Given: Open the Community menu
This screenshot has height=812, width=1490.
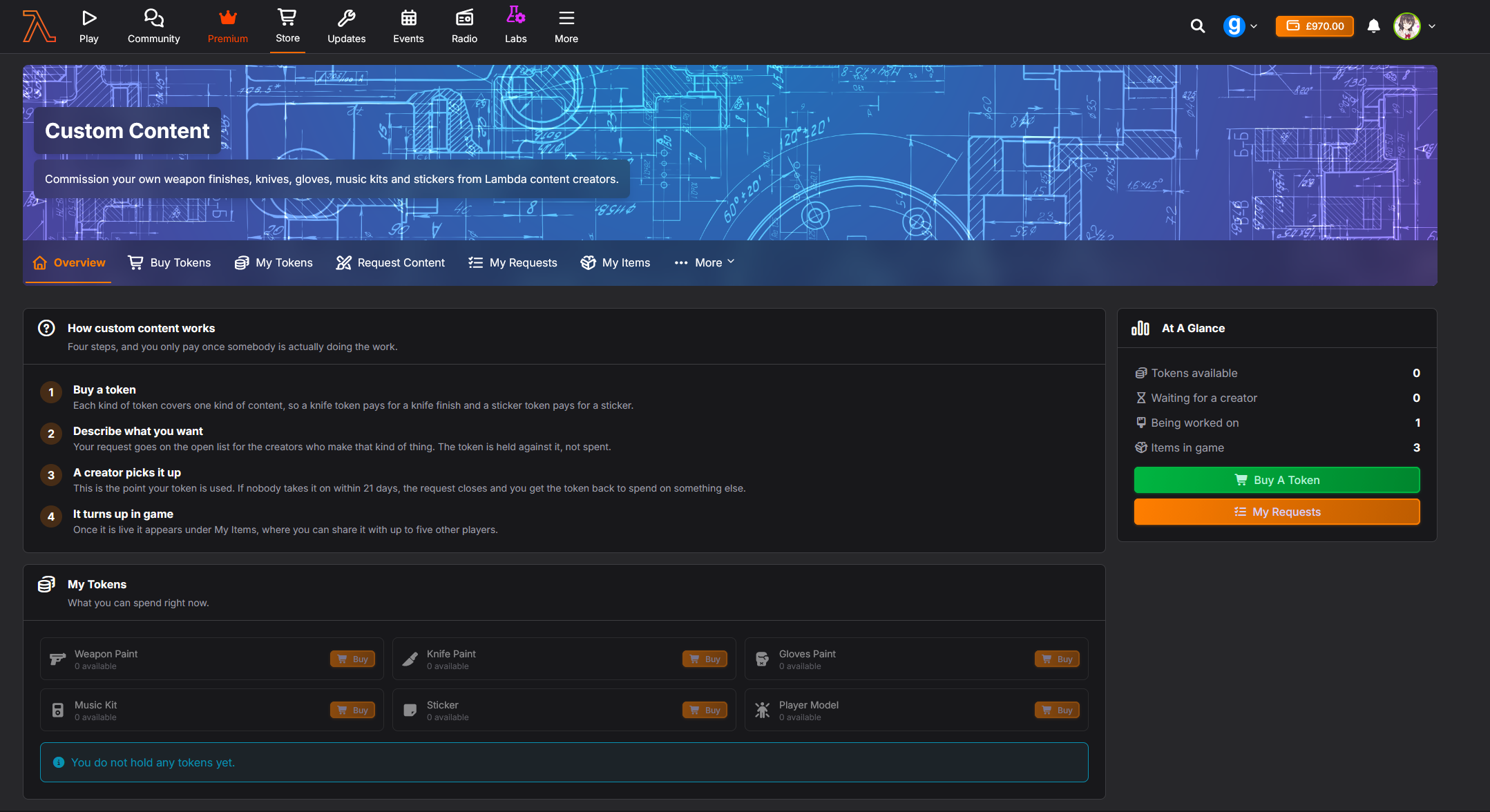Looking at the screenshot, I should click(153, 26).
